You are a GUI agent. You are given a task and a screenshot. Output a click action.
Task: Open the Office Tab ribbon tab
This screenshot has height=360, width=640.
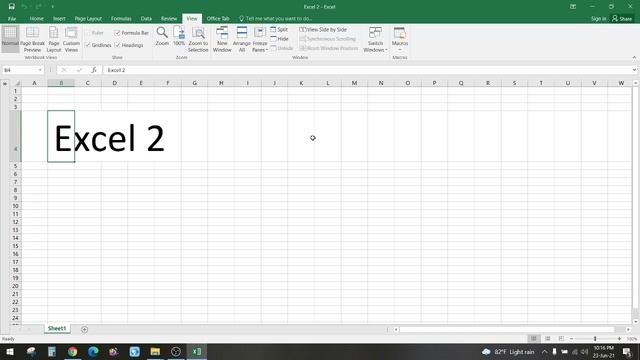(x=218, y=18)
